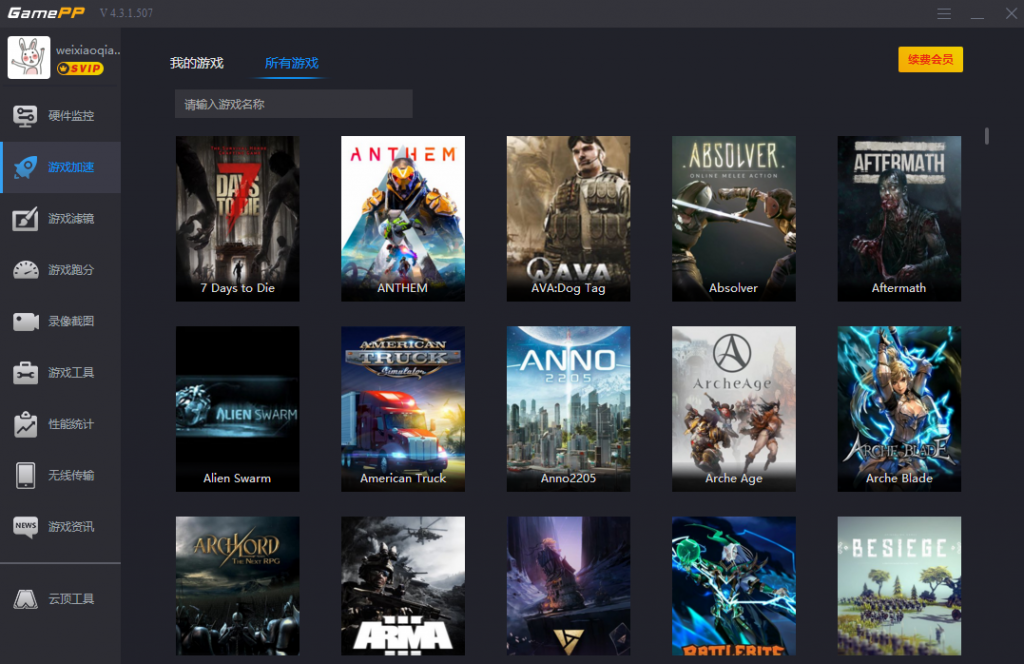Click the weixiaoqia username
Image resolution: width=1024 pixels, height=664 pixels.
click(88, 50)
